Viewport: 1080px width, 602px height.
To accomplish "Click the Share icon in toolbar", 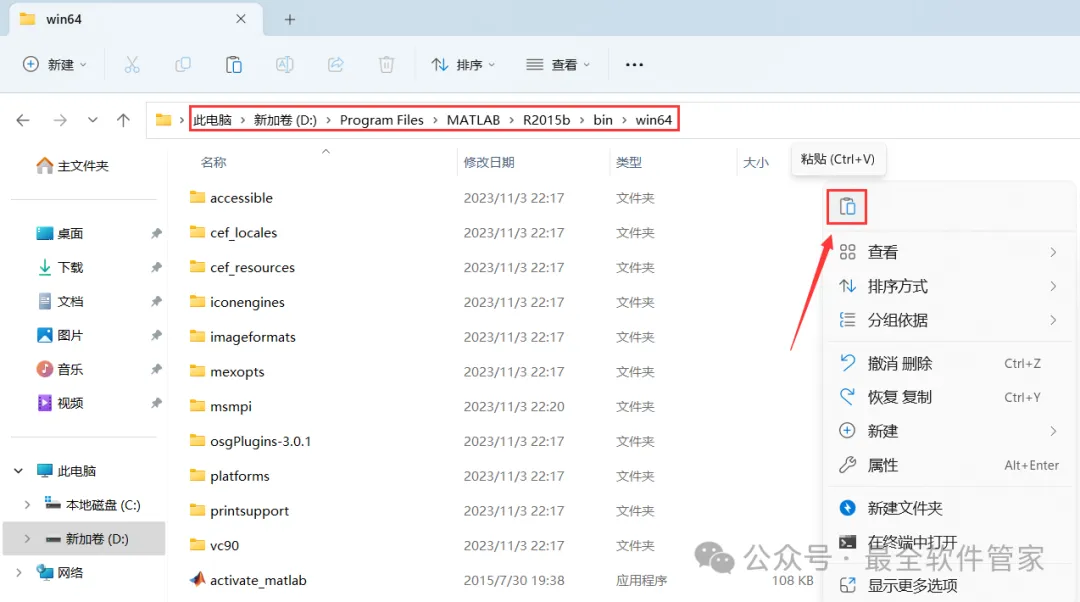I will click(335, 65).
